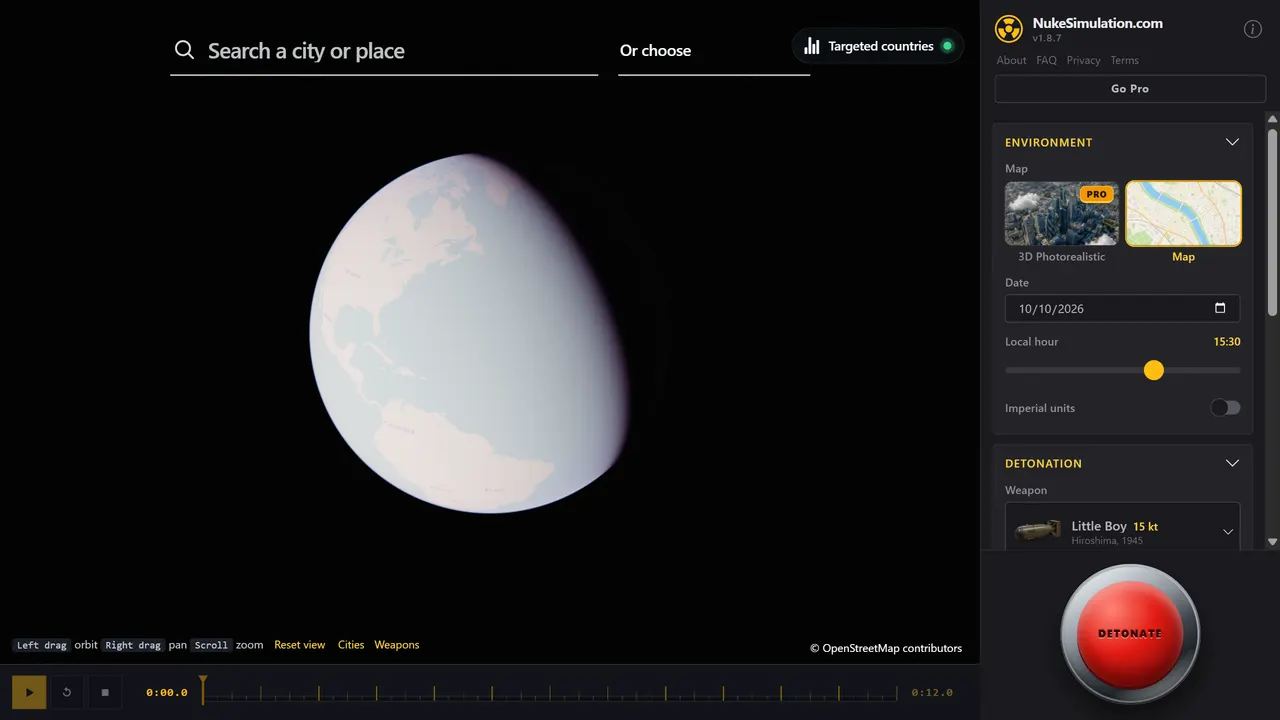Image resolution: width=1280 pixels, height=720 pixels.
Task: Click the sidebar scrollbar down arrow
Action: [x=1272, y=542]
